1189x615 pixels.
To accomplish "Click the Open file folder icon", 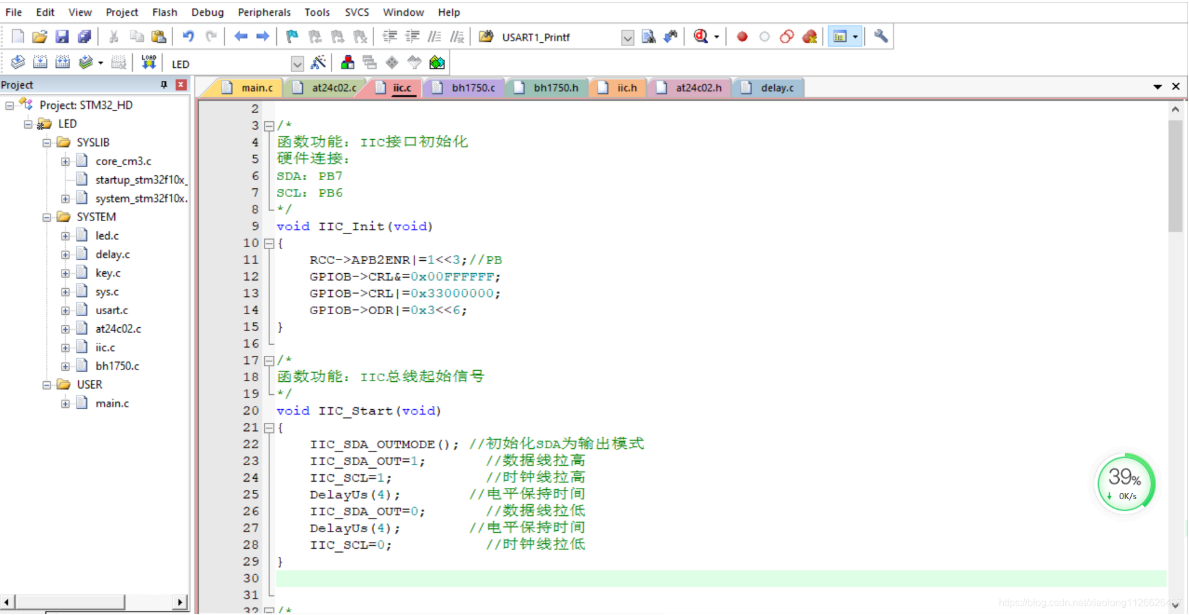I will click(40, 36).
